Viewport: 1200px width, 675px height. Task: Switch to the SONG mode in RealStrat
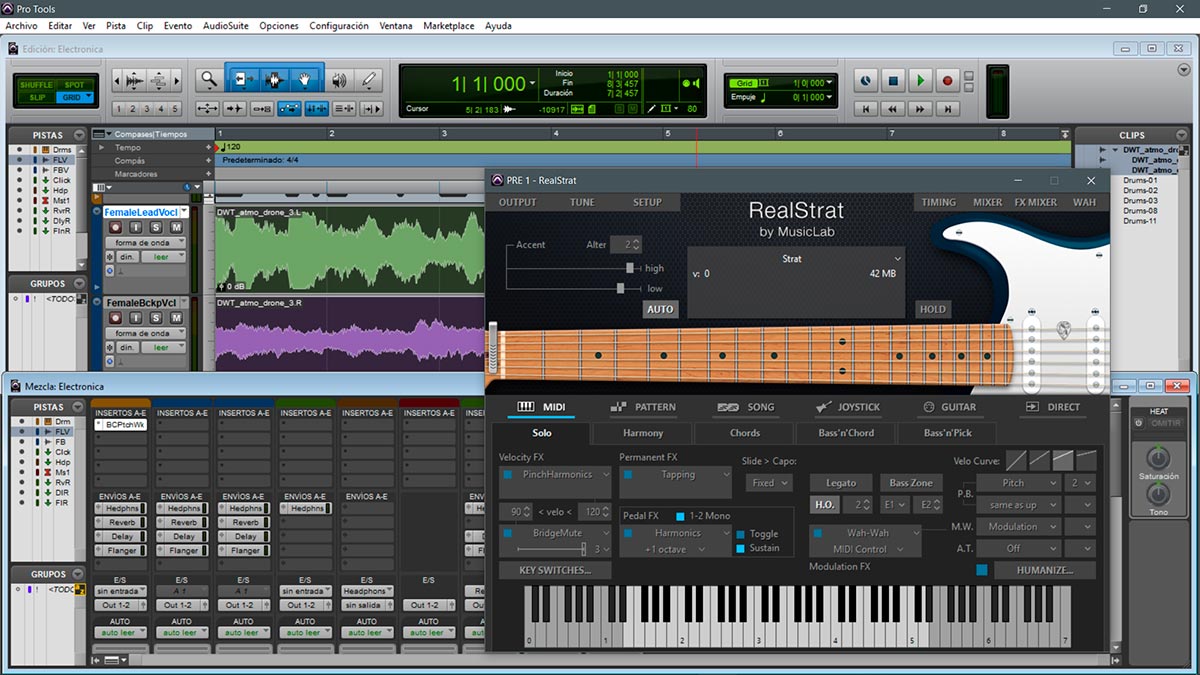point(746,407)
